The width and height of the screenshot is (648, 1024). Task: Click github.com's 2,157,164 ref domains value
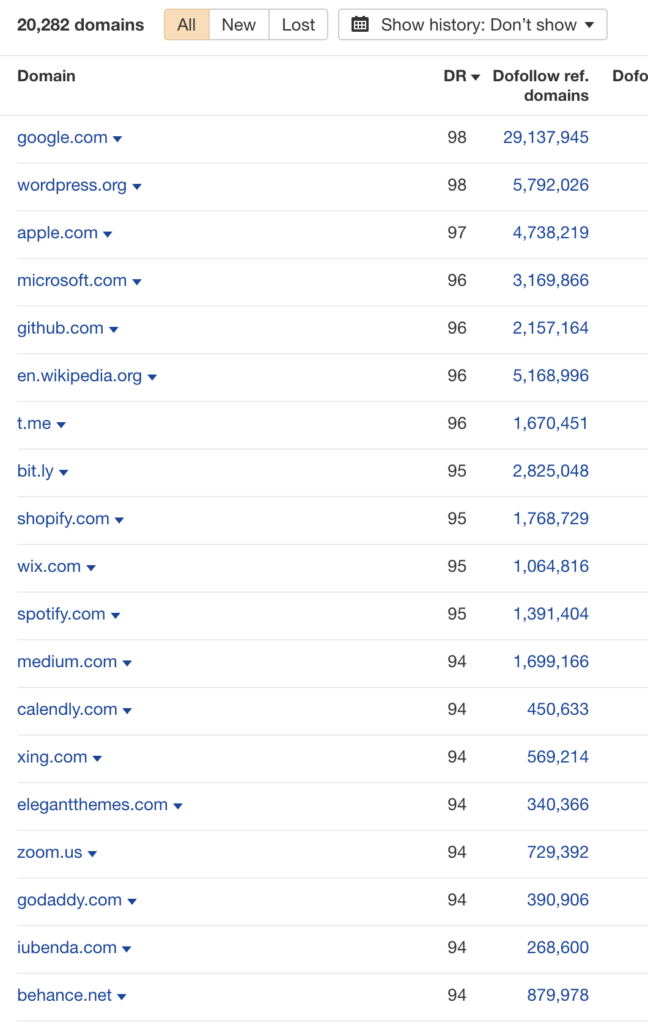click(x=551, y=328)
